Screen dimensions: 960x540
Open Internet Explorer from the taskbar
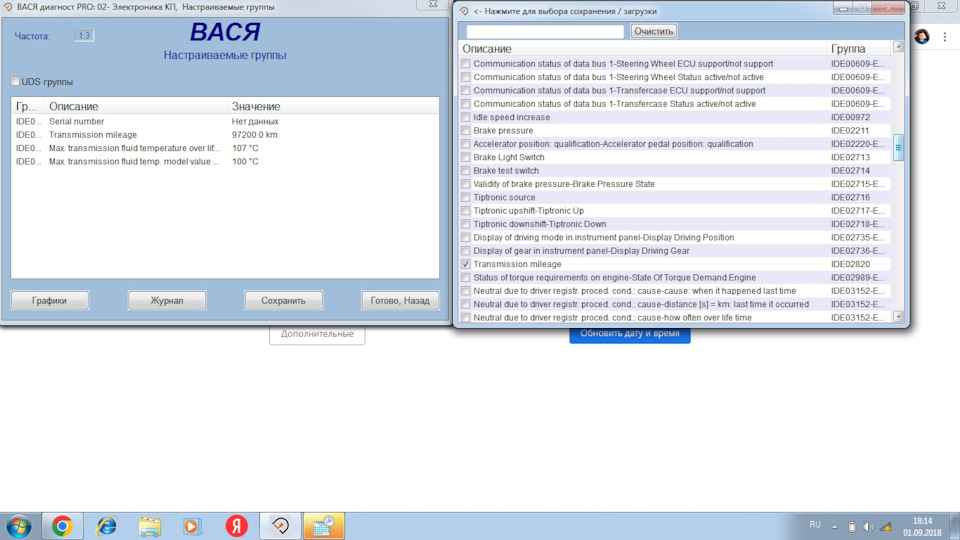pos(107,526)
